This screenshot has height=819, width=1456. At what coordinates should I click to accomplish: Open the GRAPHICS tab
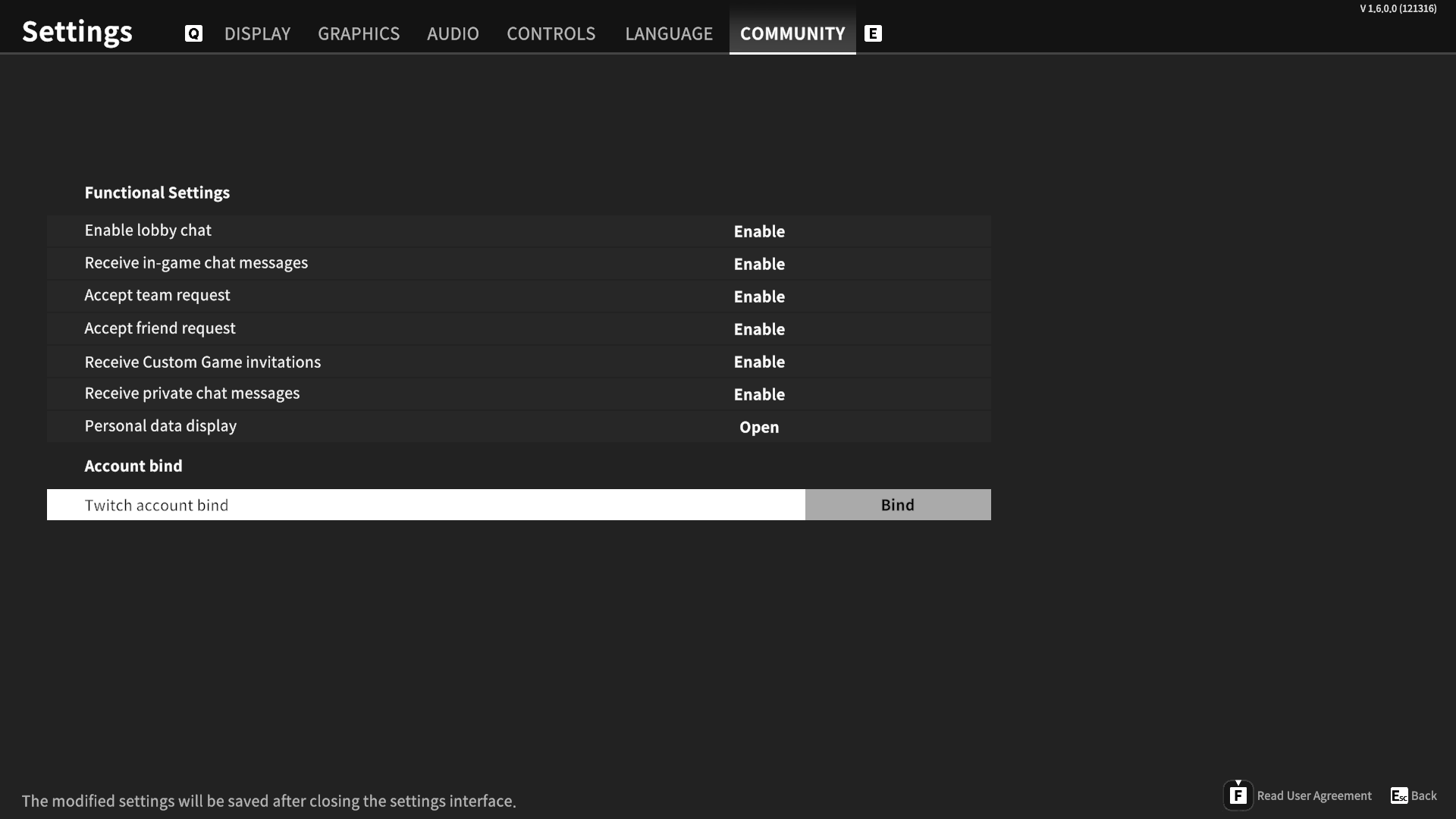pyautogui.click(x=358, y=33)
